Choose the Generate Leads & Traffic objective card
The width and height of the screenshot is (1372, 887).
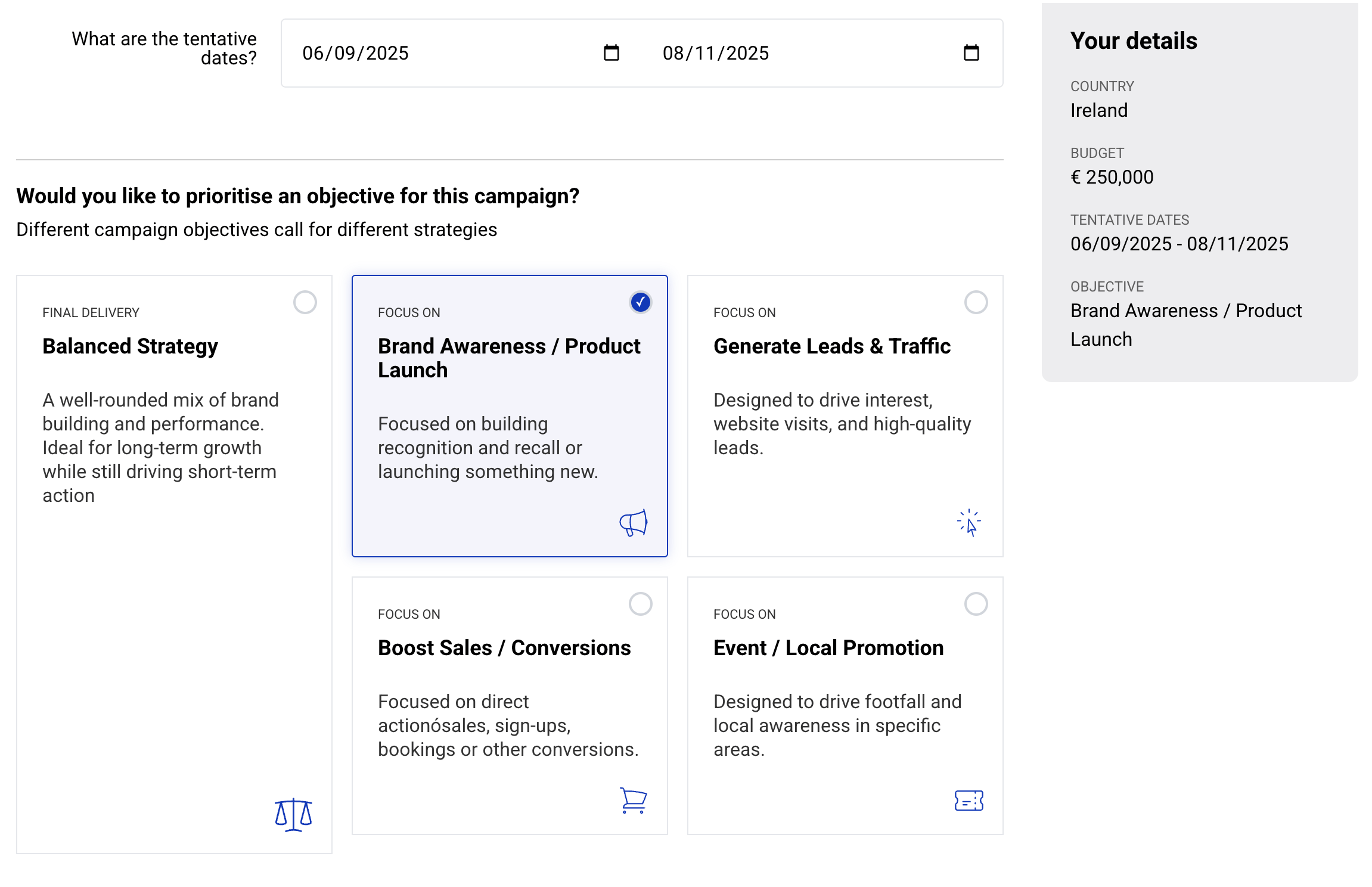click(845, 411)
